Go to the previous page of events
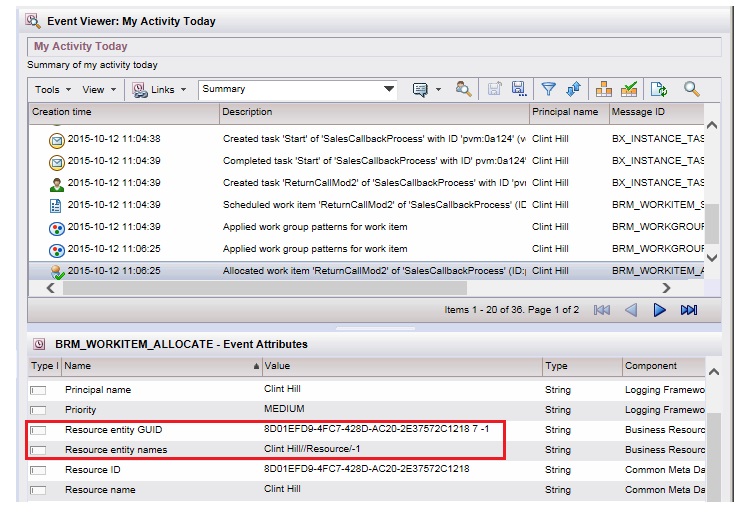This screenshot has height=517, width=748. coord(631,310)
